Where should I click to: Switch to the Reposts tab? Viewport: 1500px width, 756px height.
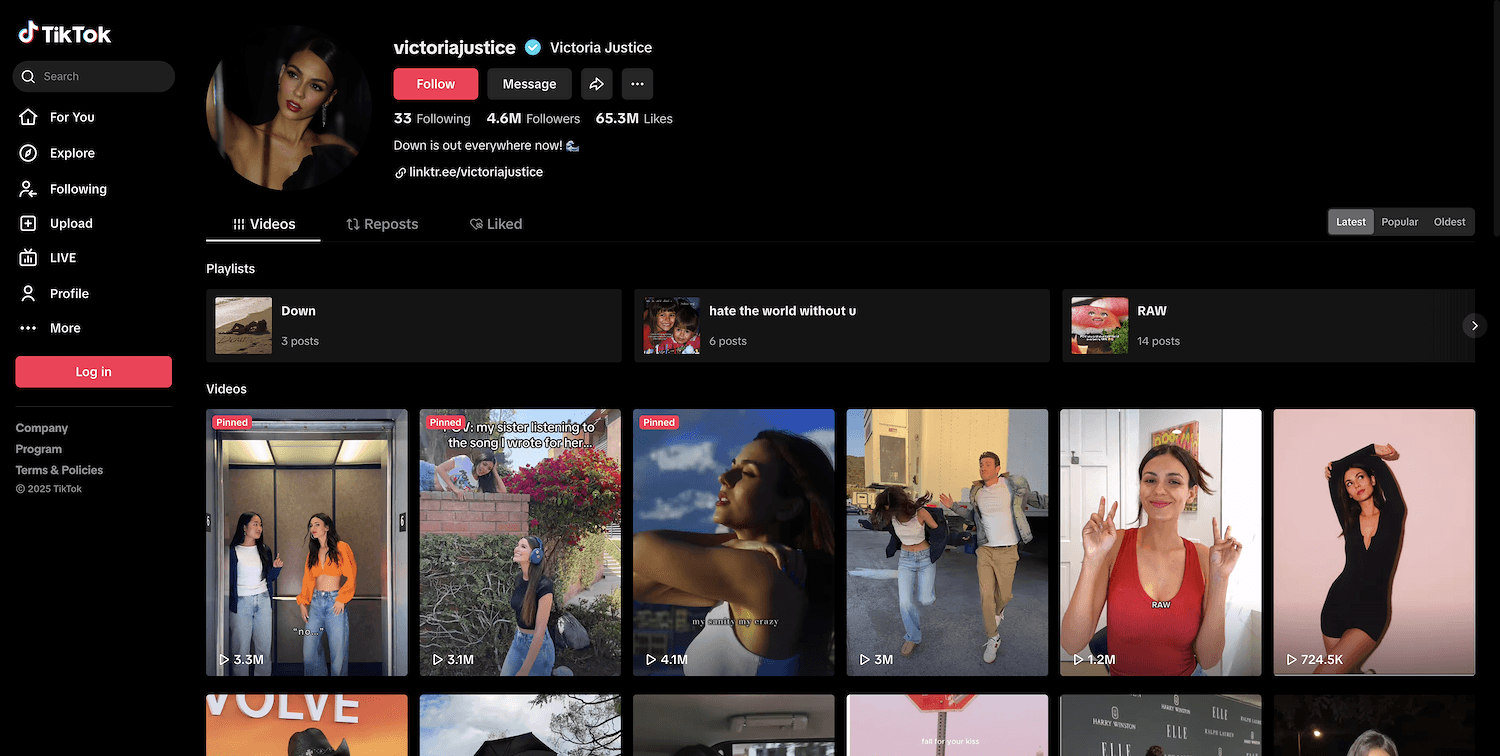(382, 224)
